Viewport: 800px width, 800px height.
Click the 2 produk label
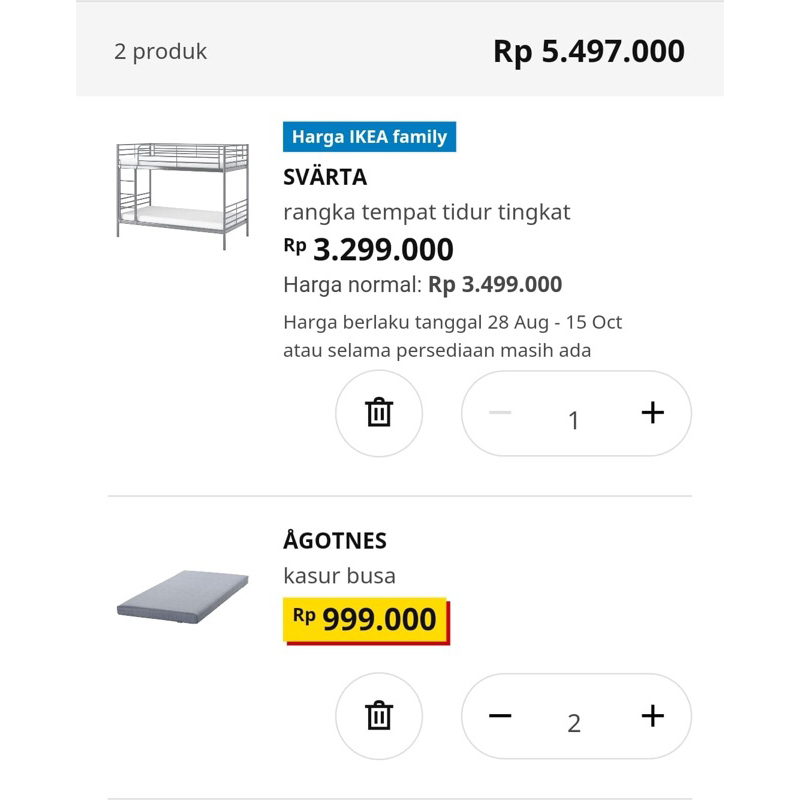[x=160, y=51]
